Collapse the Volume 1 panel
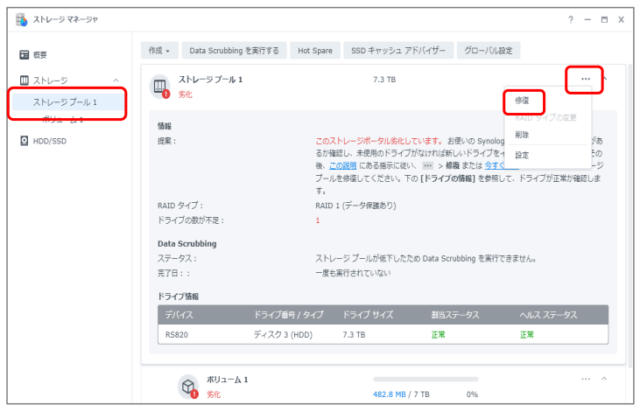 tap(604, 380)
